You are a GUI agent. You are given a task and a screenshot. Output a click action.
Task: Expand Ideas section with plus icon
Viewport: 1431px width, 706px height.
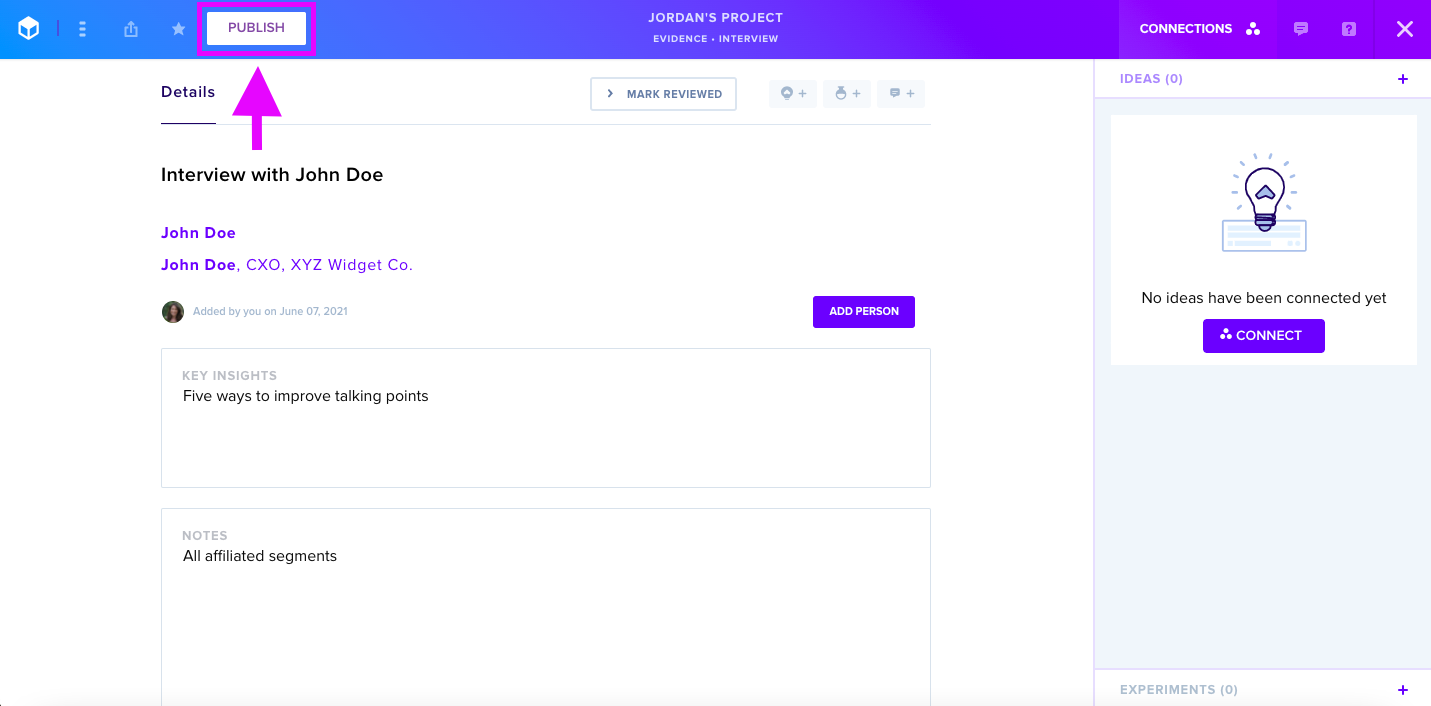tap(1403, 79)
